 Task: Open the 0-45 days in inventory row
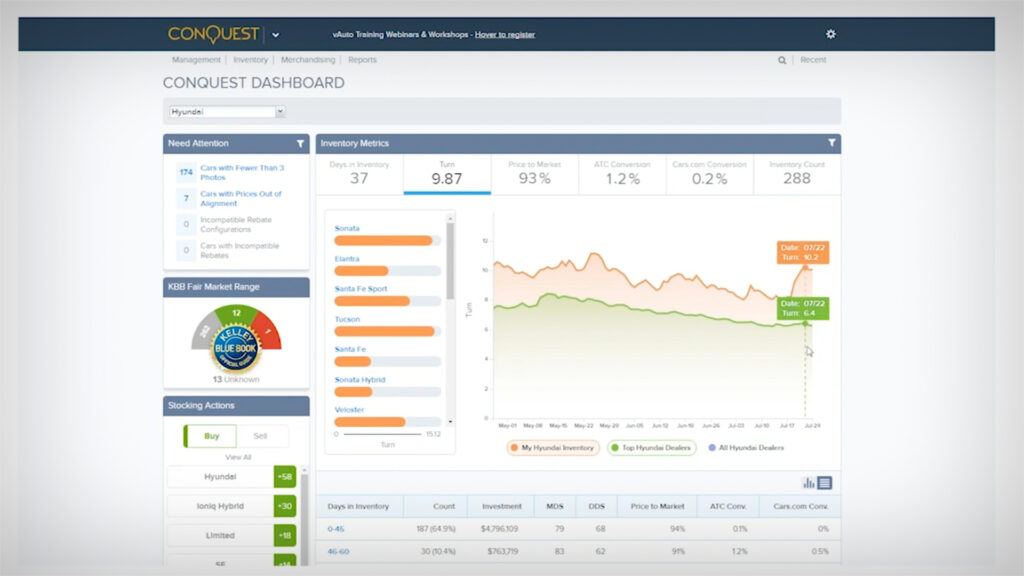336,529
